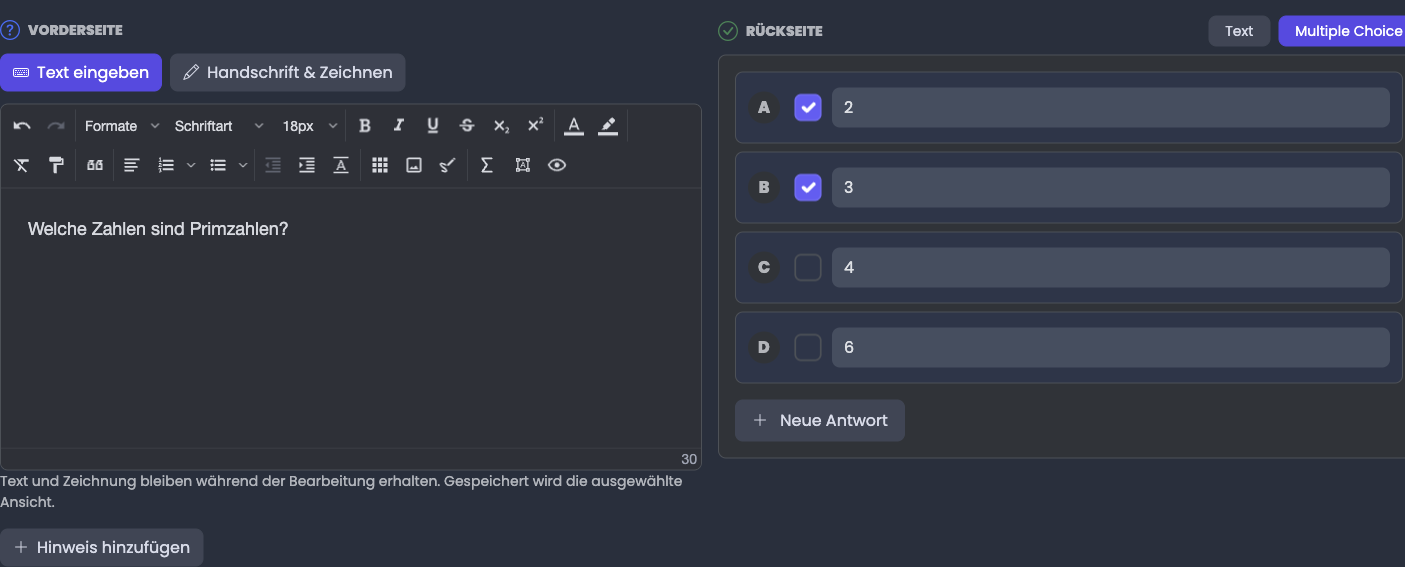Screen dimensions: 1405x567
Task: Uncheck answer A checkbox
Action: point(808,107)
